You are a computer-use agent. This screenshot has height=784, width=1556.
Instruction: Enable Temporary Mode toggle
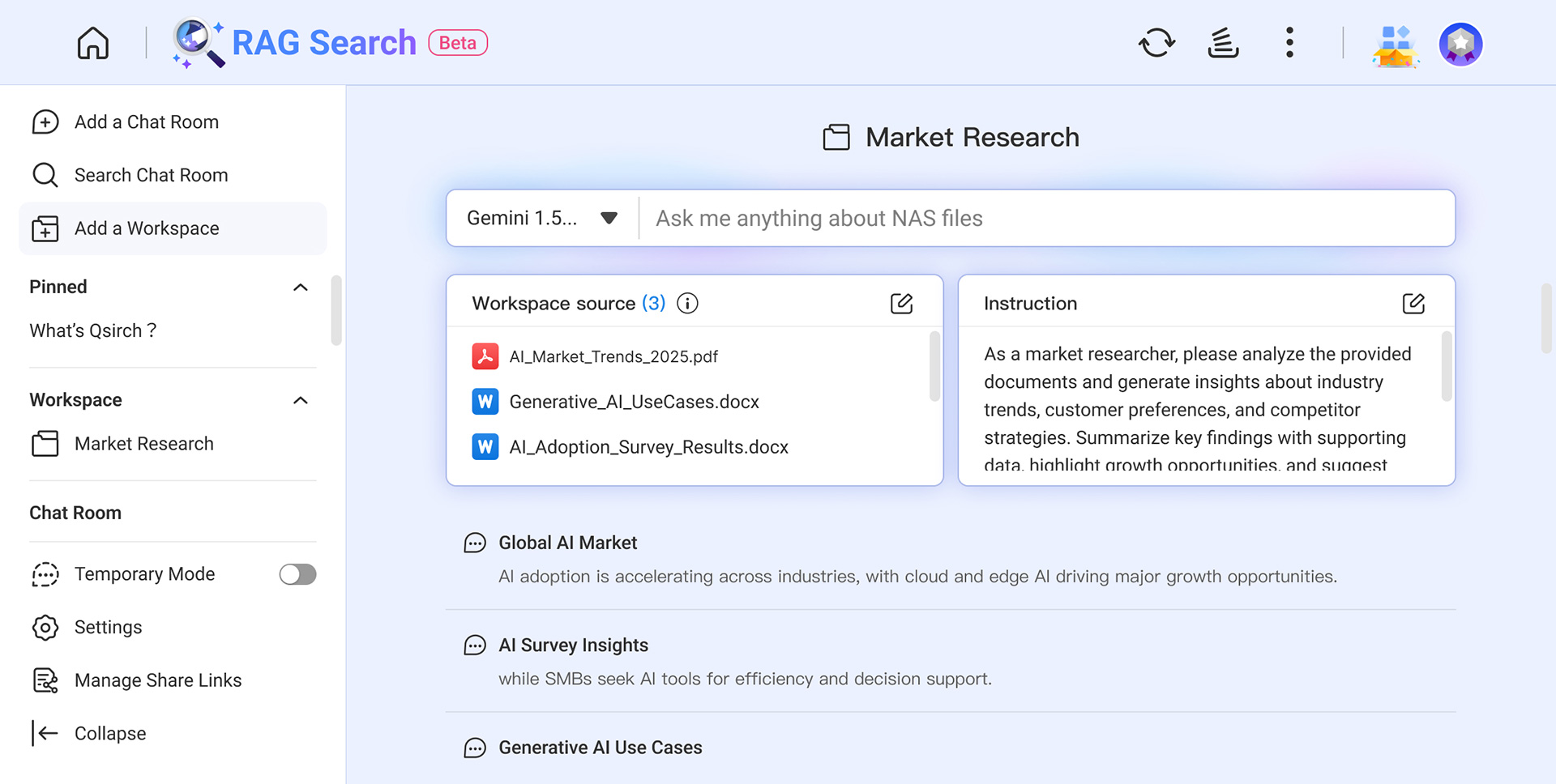(x=297, y=574)
